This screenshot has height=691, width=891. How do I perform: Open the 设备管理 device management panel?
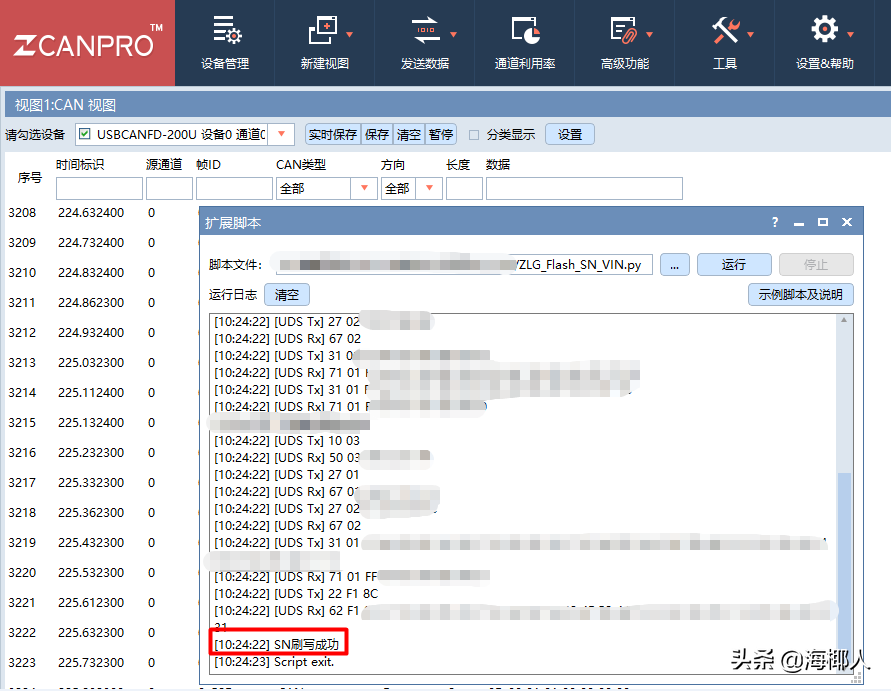tap(228, 42)
